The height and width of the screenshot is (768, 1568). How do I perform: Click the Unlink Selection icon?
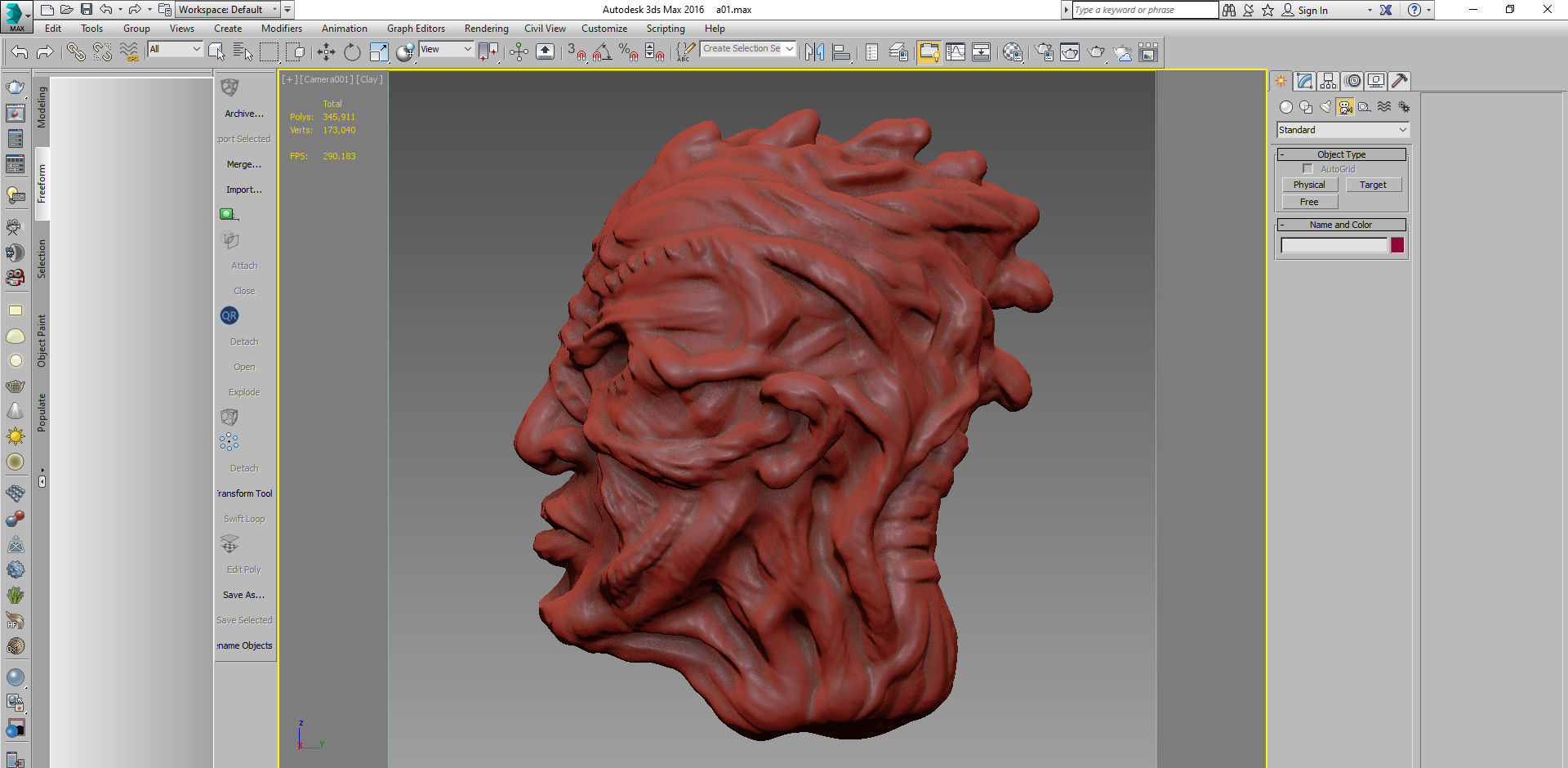[102, 52]
